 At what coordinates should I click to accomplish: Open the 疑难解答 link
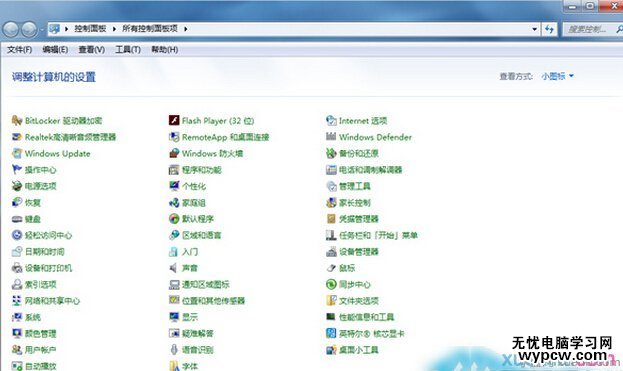[198, 333]
